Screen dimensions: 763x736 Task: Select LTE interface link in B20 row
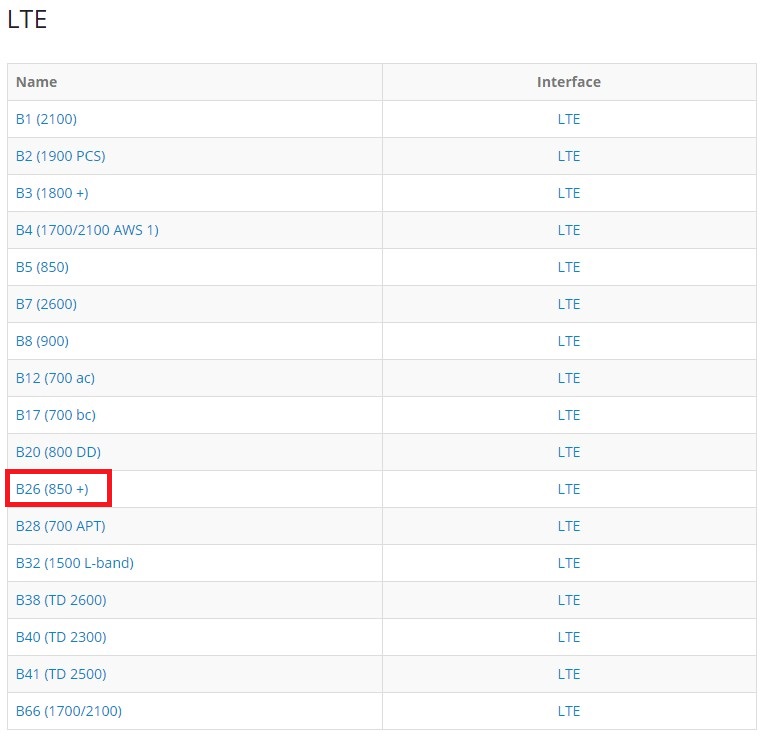[x=569, y=452]
